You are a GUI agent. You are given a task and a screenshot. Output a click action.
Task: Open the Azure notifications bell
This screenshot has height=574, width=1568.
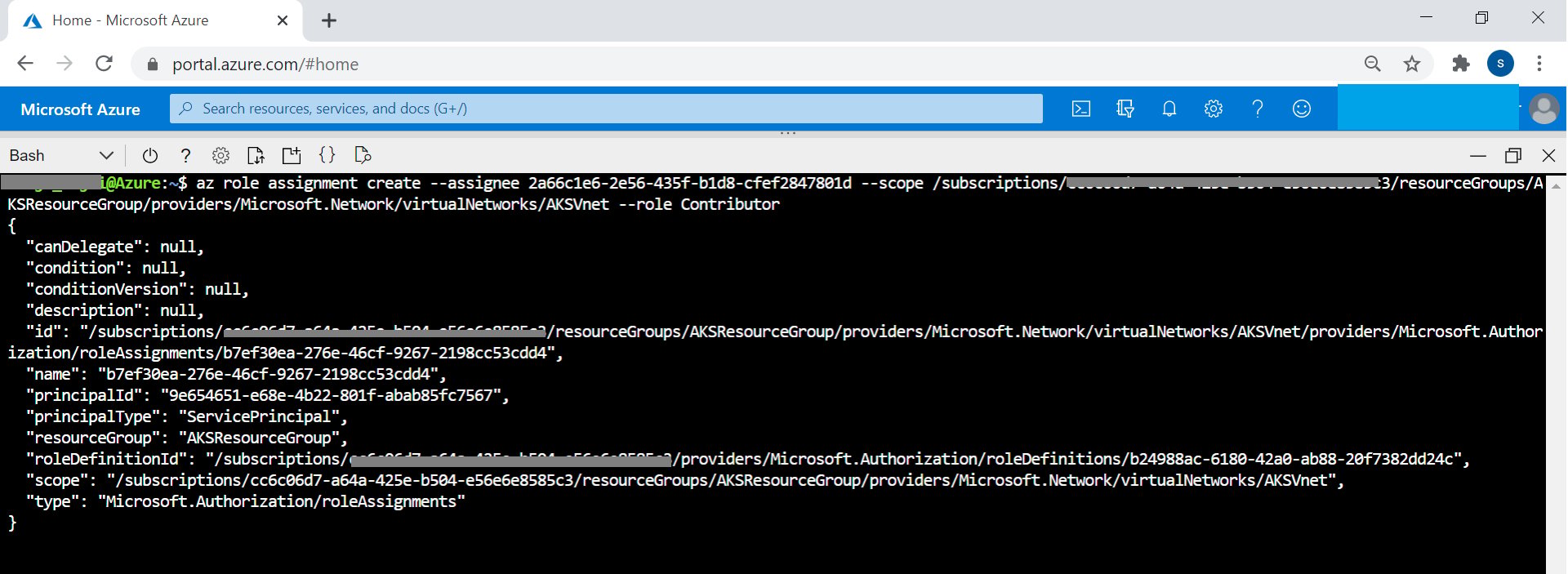point(1169,109)
